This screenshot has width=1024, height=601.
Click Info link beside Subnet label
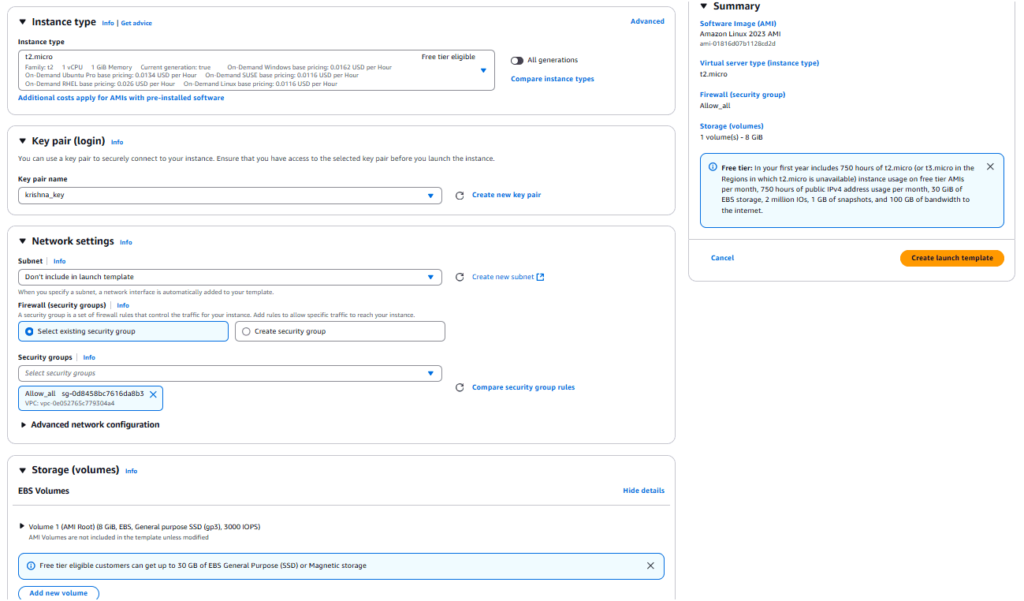[59, 261]
